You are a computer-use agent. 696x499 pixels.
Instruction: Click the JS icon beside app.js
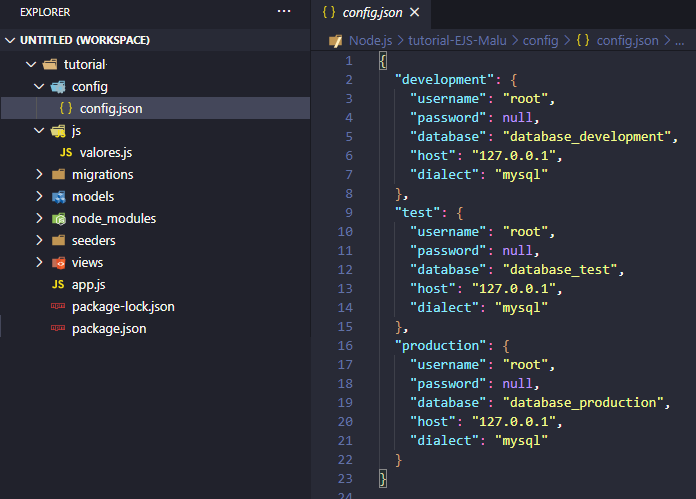click(58, 285)
